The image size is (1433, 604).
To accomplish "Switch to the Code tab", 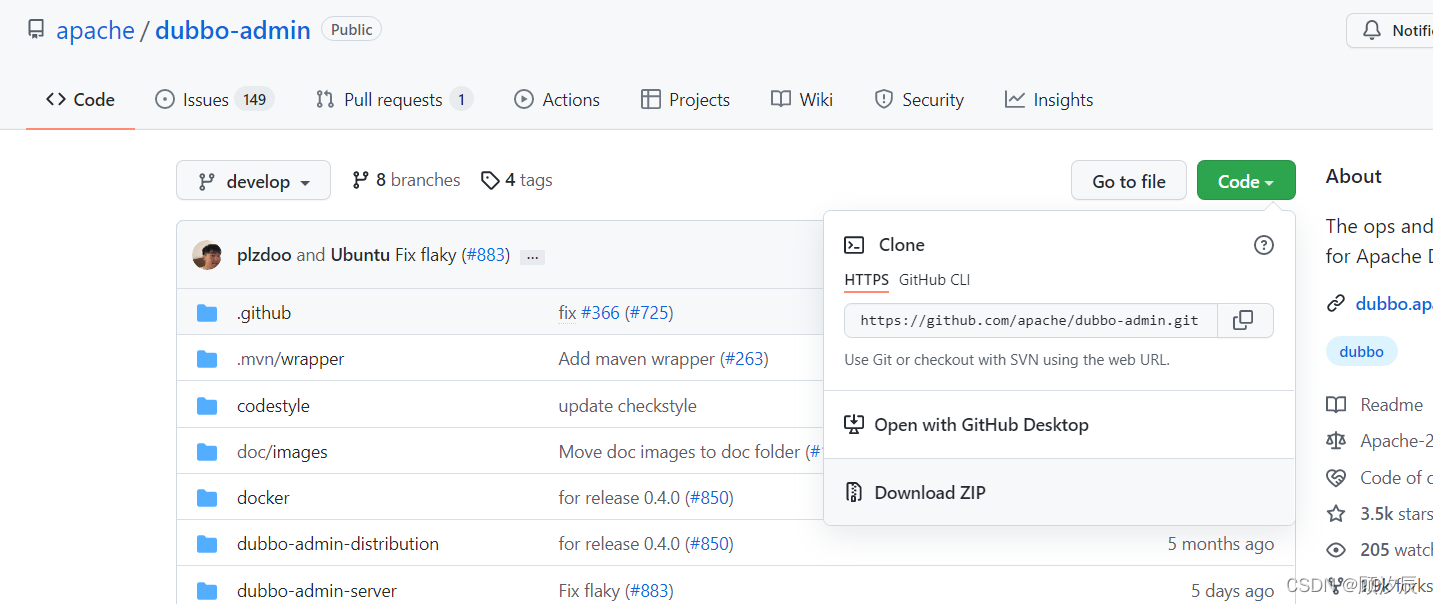I will [x=80, y=99].
